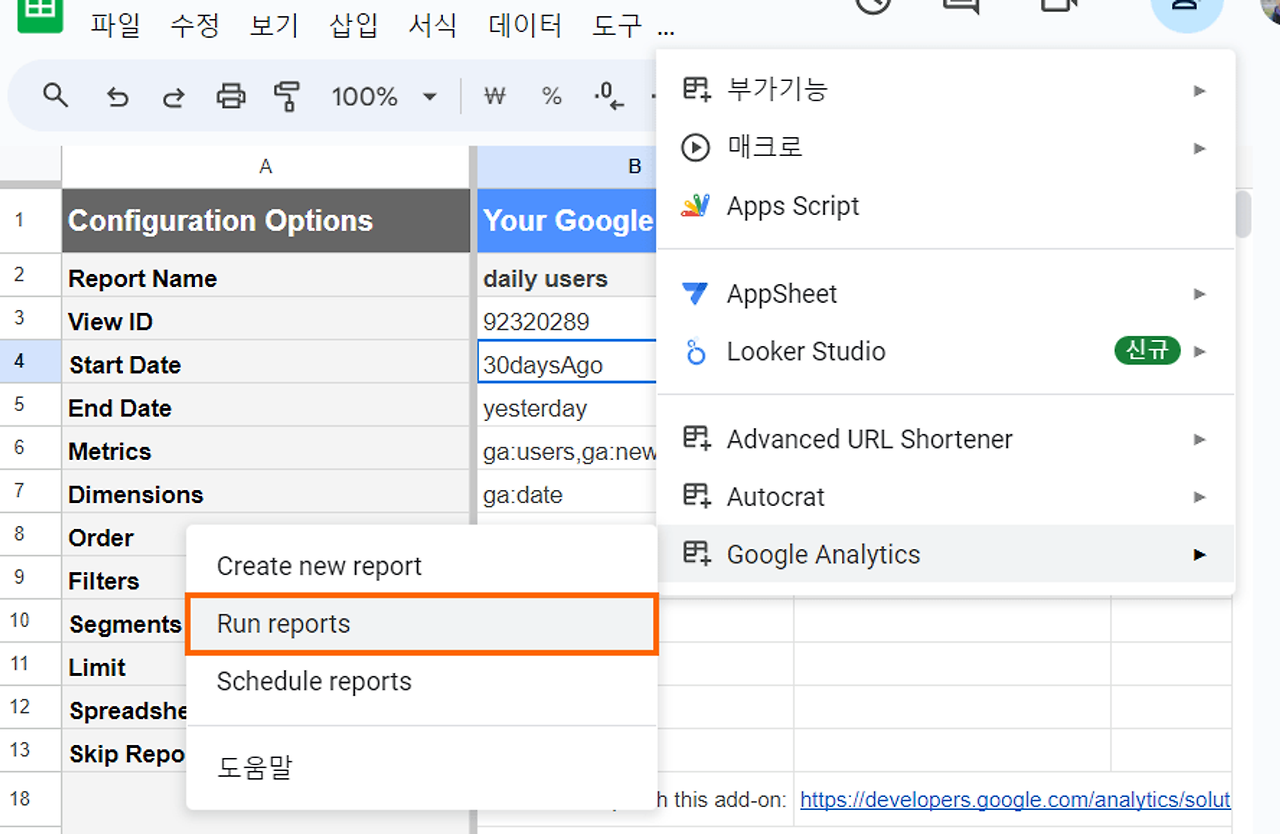Image resolution: width=1280 pixels, height=834 pixels.
Task: Expand the Looker Studio submenu arrow
Action: point(1200,352)
